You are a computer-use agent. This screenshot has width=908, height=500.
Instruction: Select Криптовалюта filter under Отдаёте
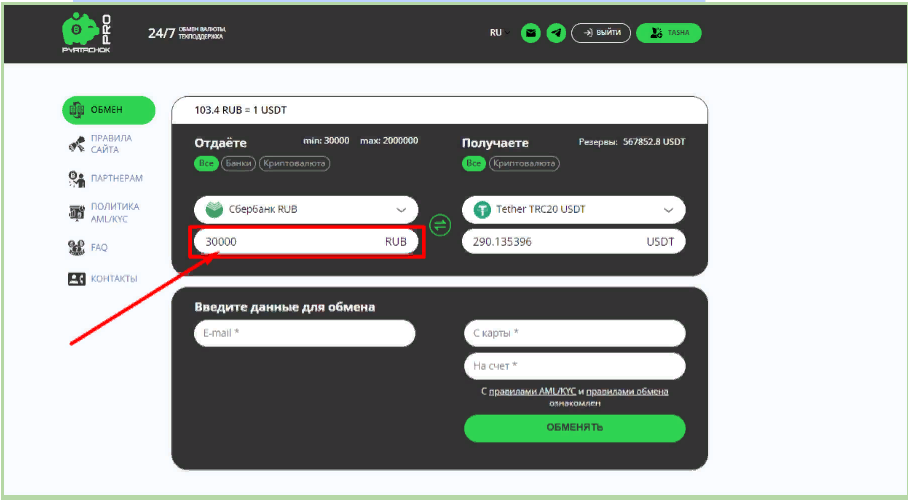point(294,163)
